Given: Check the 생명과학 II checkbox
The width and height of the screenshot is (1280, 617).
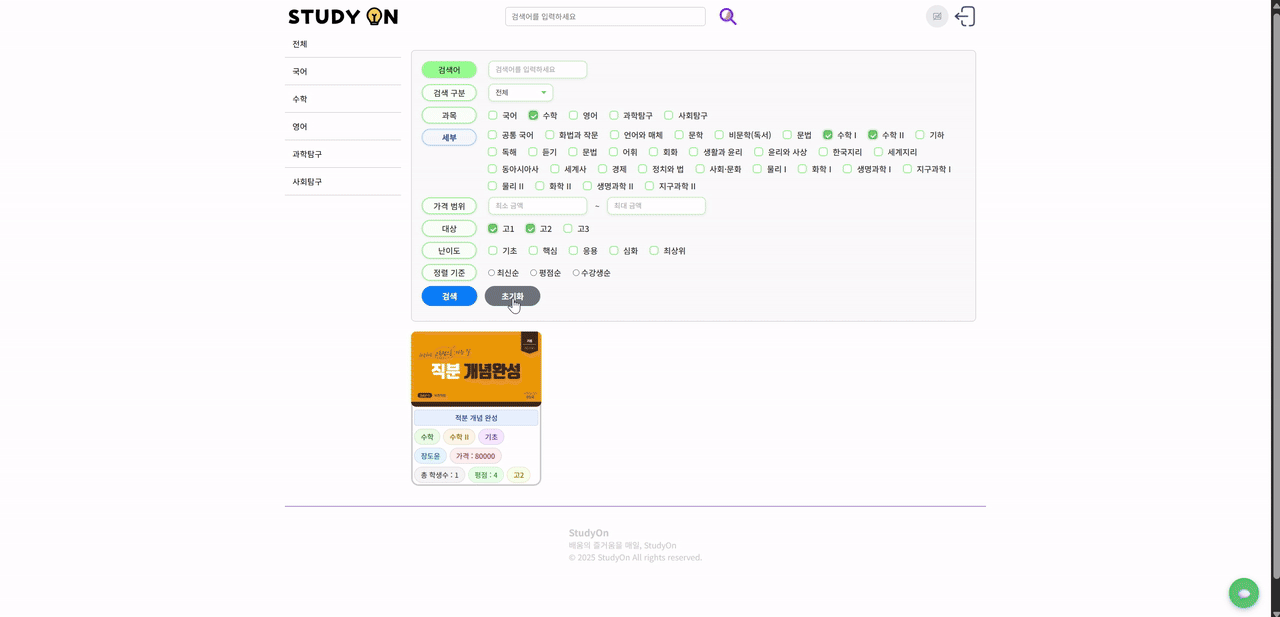Looking at the screenshot, I should (x=588, y=186).
